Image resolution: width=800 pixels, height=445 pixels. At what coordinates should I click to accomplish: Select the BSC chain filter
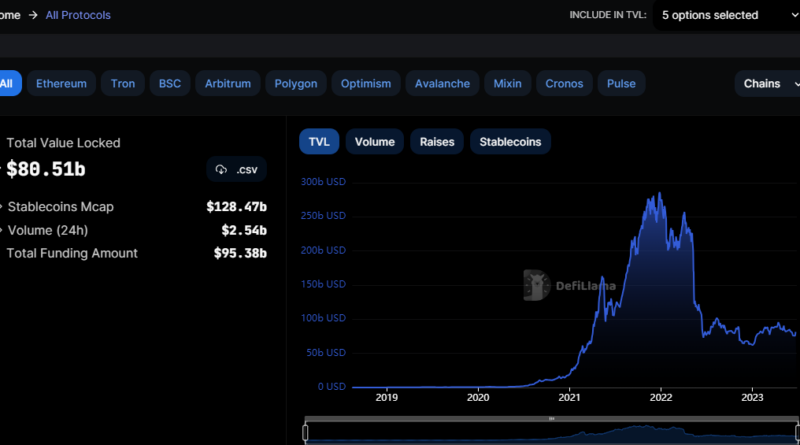point(170,84)
